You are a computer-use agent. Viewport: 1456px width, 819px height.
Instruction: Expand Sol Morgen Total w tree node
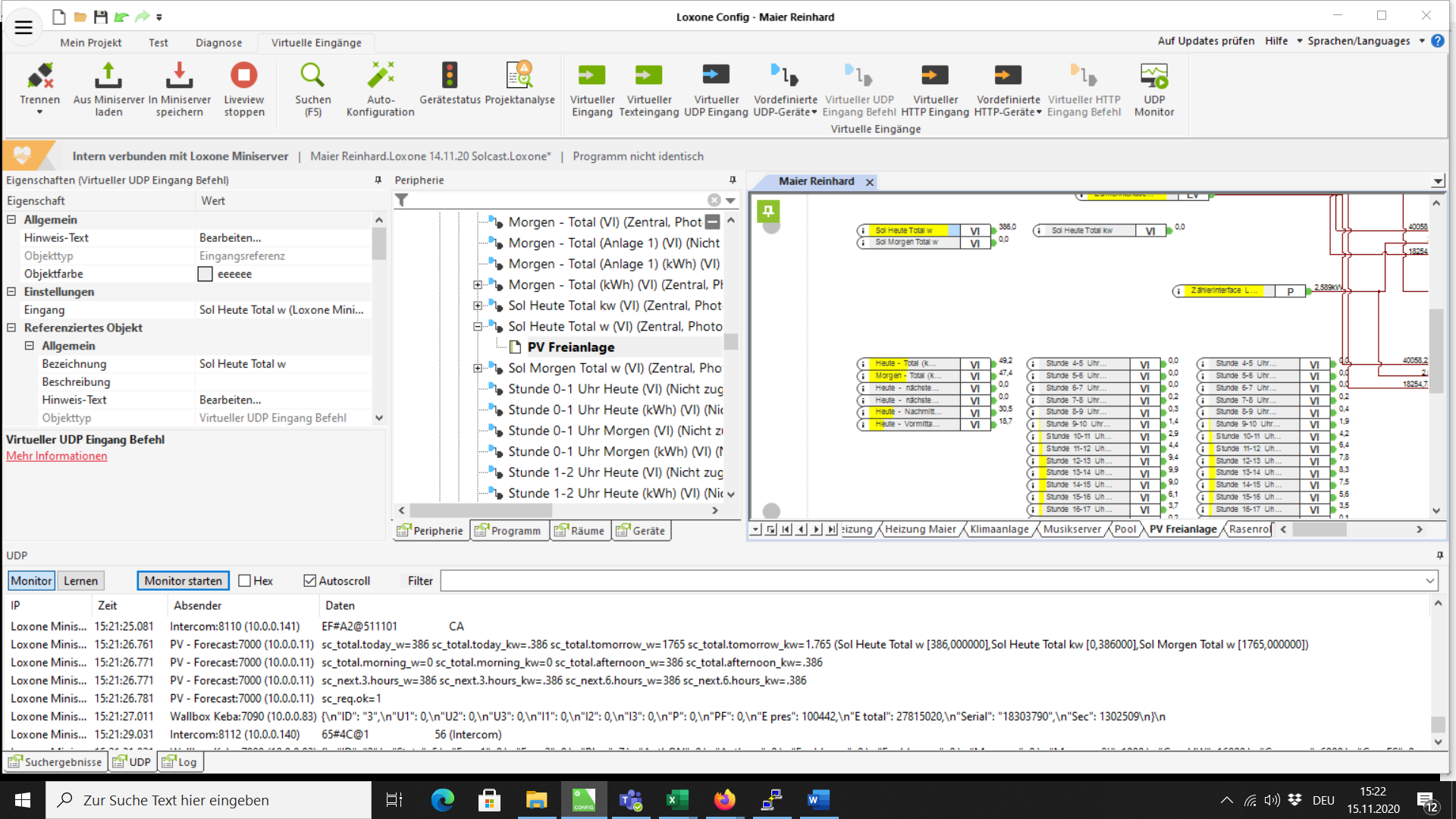click(478, 369)
